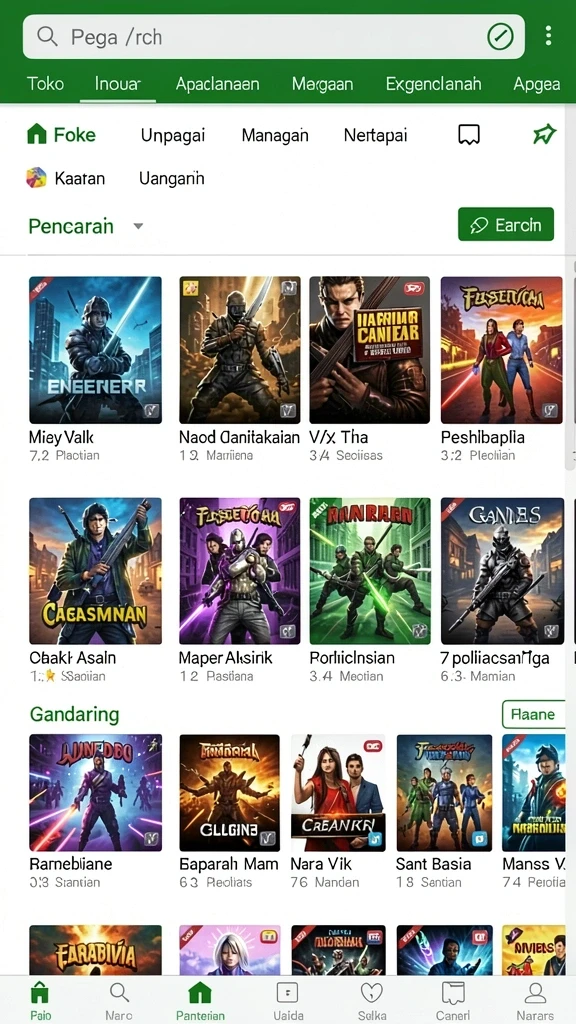Click into the Pega search input field
The height and width of the screenshot is (1024, 576).
[274, 37]
